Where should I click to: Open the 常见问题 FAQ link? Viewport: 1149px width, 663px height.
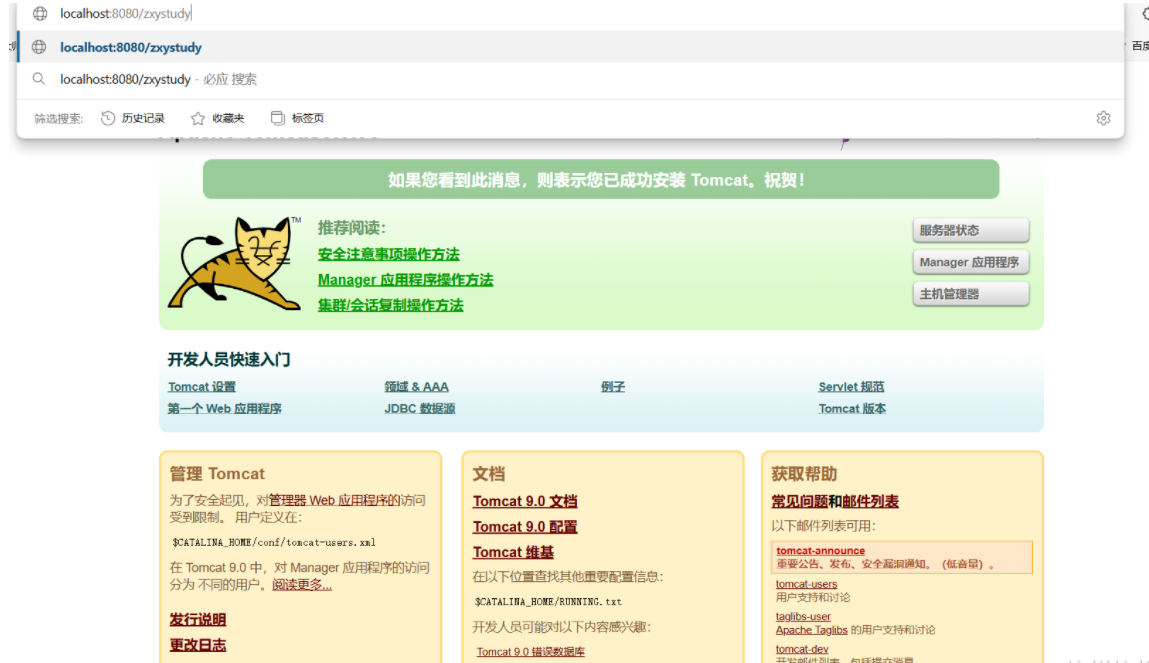(x=799, y=502)
